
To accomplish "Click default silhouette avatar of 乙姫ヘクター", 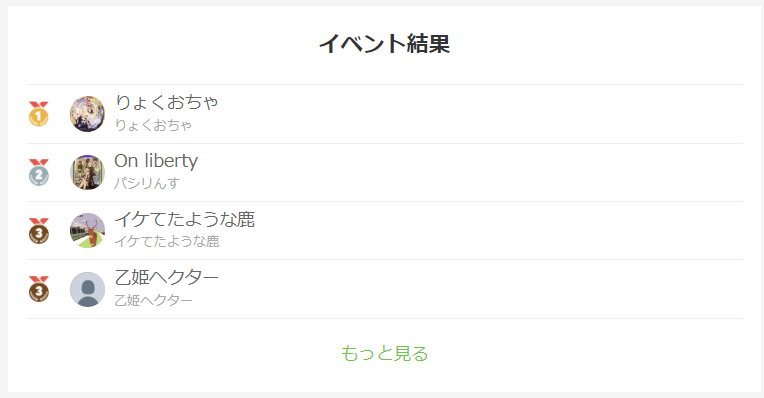I will (x=87, y=289).
